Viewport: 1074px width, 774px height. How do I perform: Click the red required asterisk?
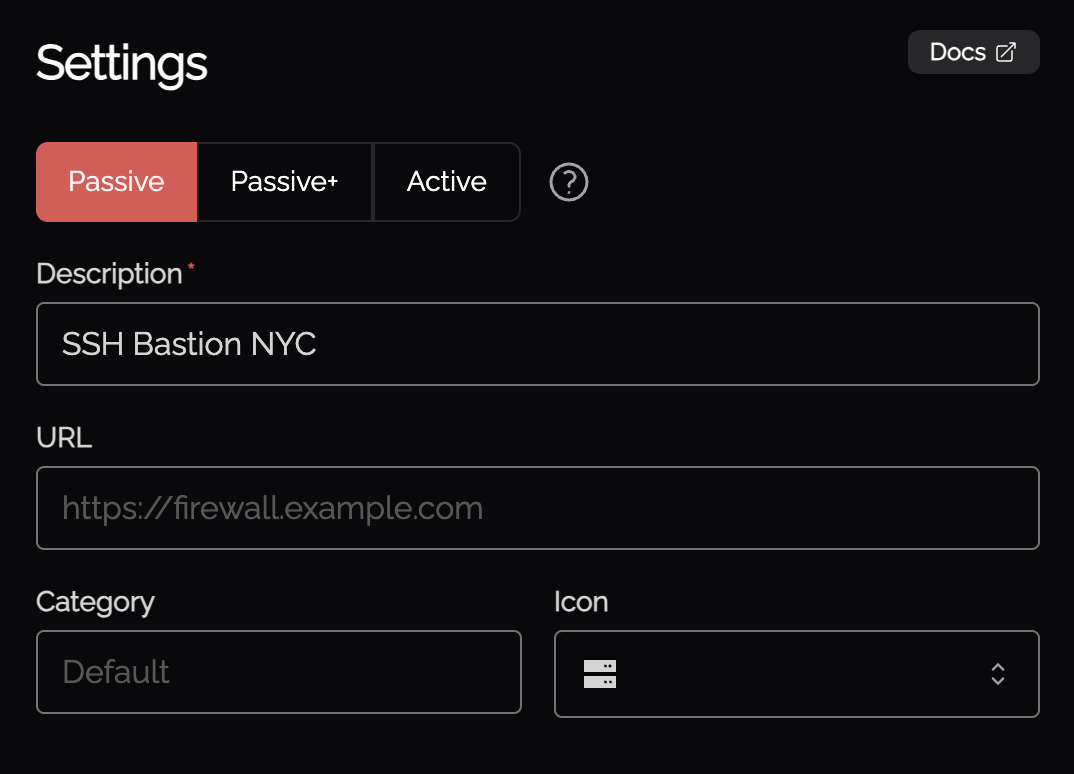(191, 267)
